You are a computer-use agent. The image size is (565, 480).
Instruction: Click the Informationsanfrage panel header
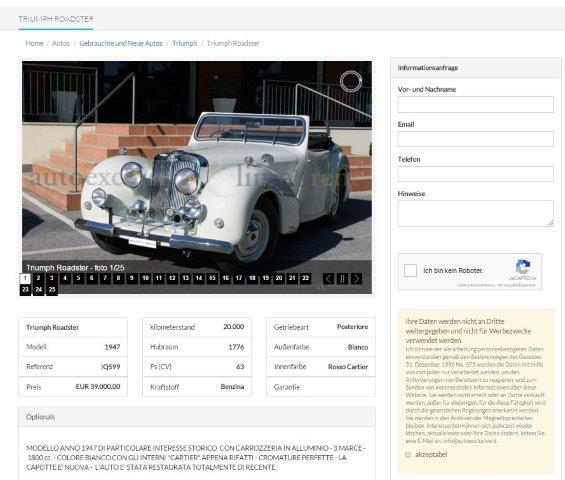click(x=476, y=68)
